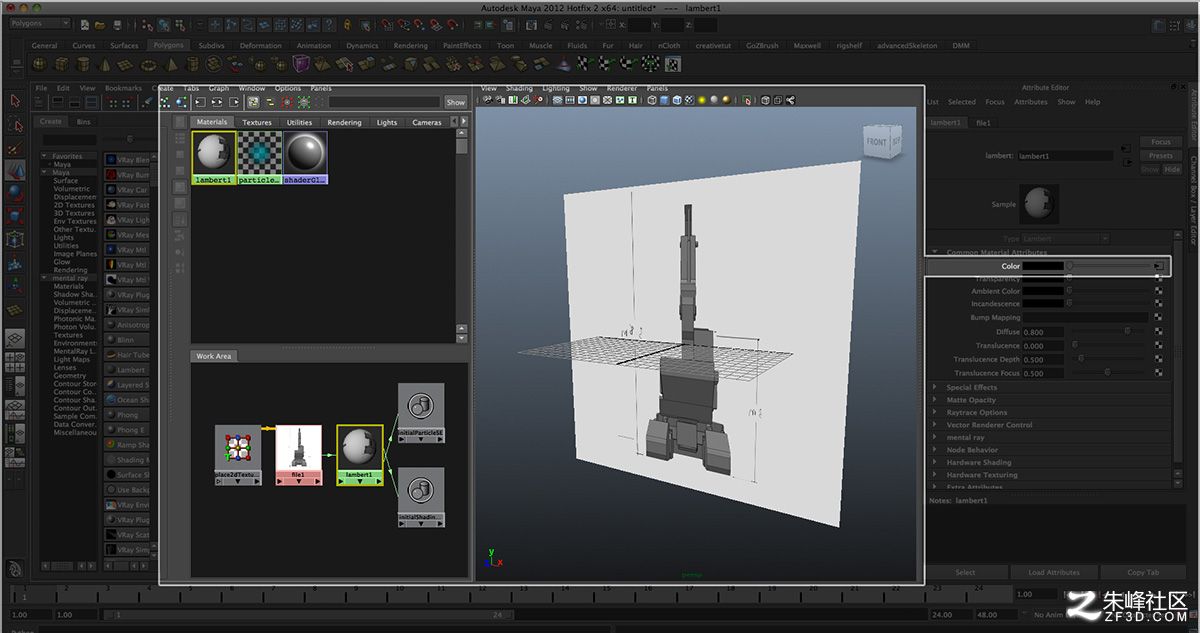The width and height of the screenshot is (1200, 633).
Task: Open Camera Attributes from viewport toolbar
Action: click(501, 100)
